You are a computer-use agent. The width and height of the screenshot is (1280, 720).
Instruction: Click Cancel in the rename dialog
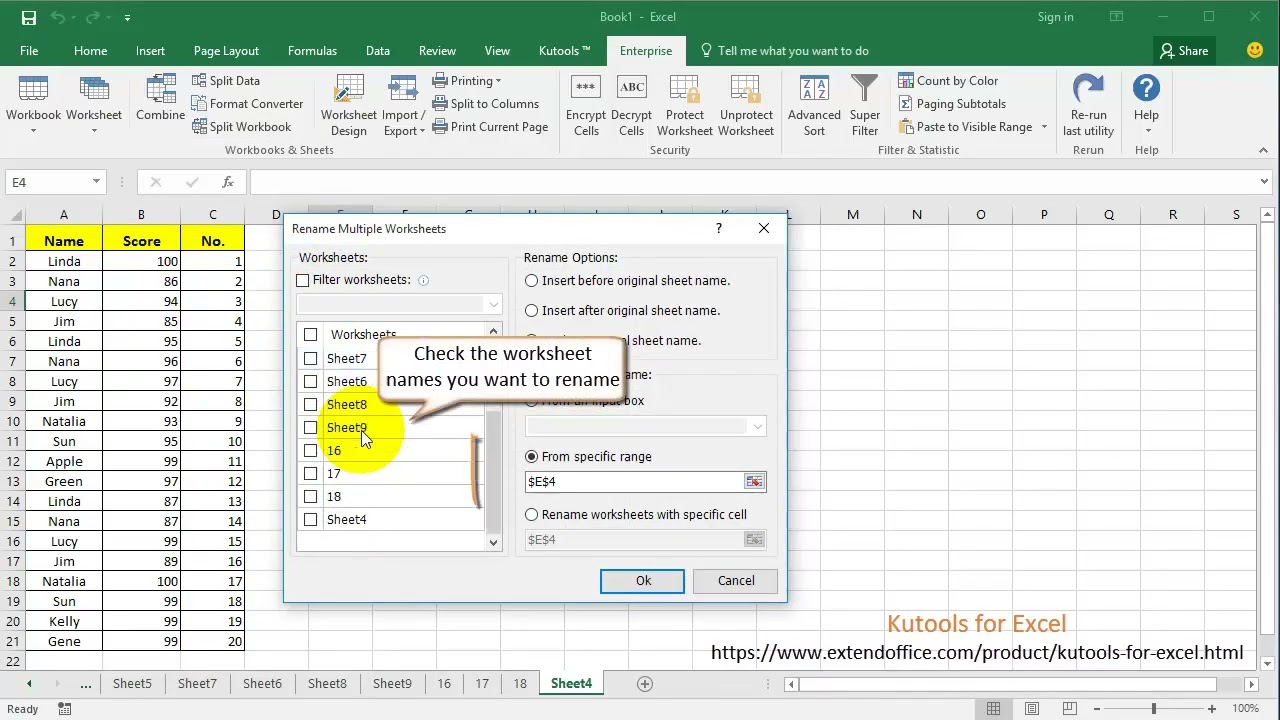coord(736,581)
